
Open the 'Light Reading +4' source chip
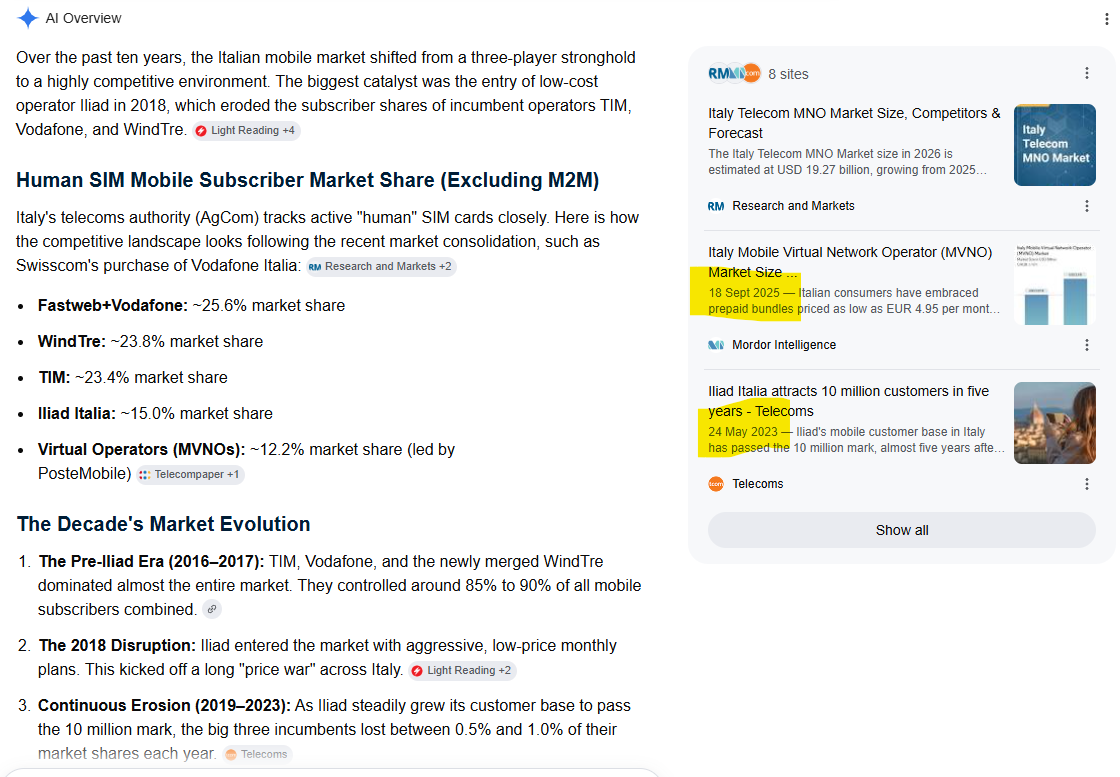tap(246, 131)
